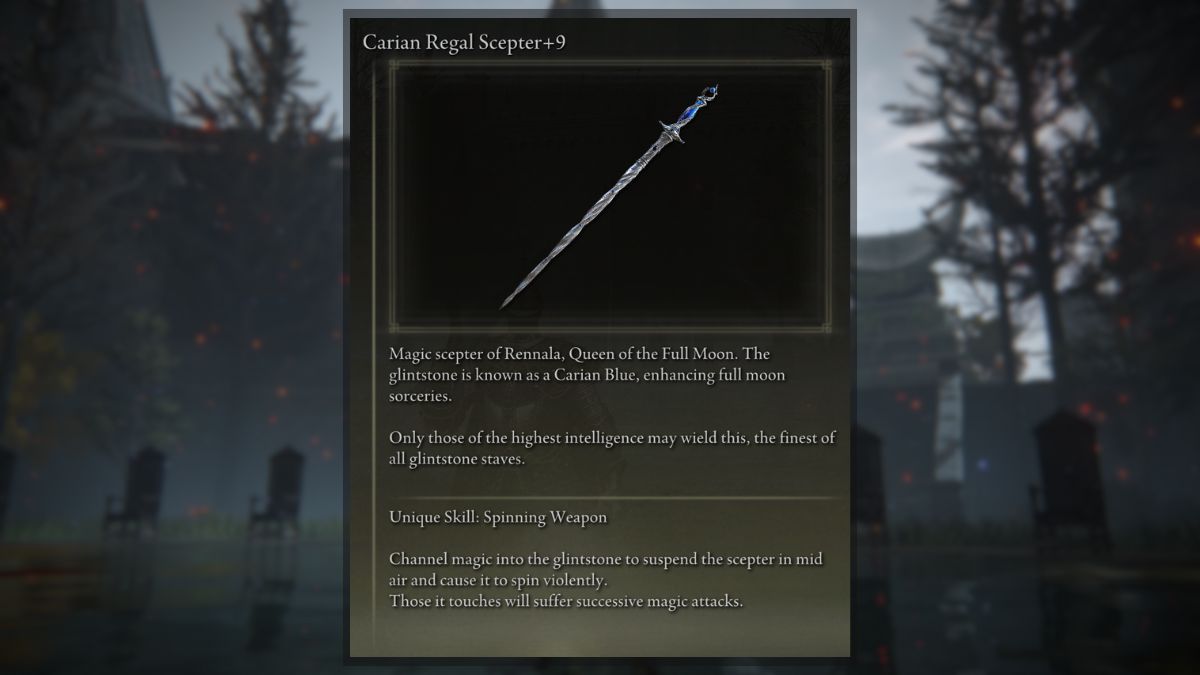Click the blurred chair silhouette at left
The width and height of the screenshot is (1200, 675).
point(137,492)
